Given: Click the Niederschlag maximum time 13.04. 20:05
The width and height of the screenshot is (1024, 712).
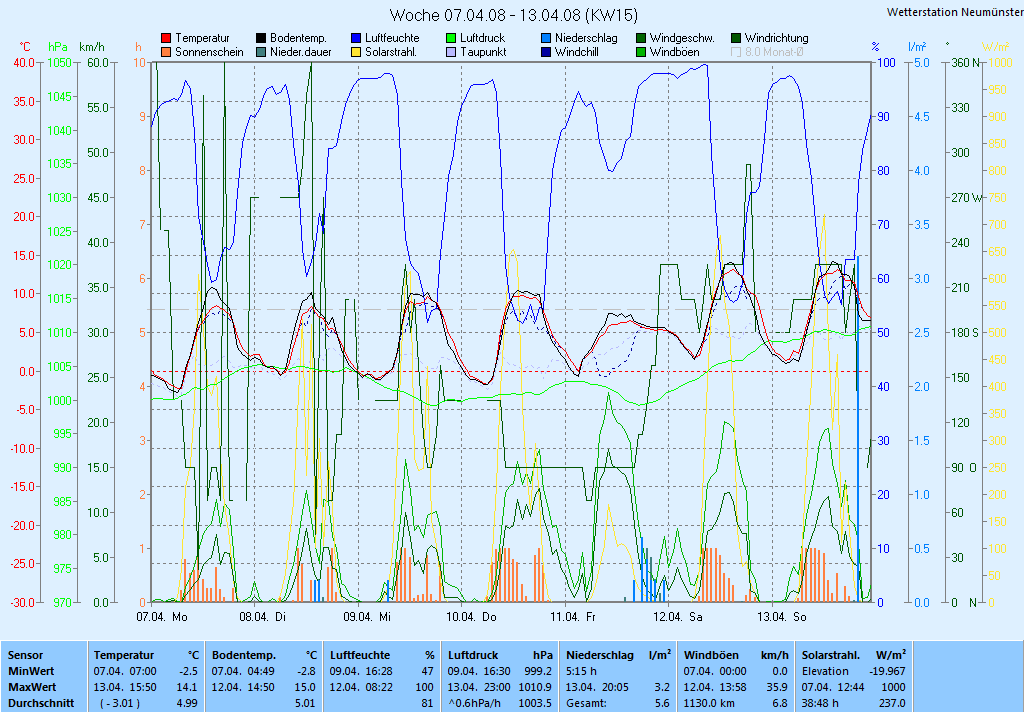Looking at the screenshot, I should click(598, 687).
